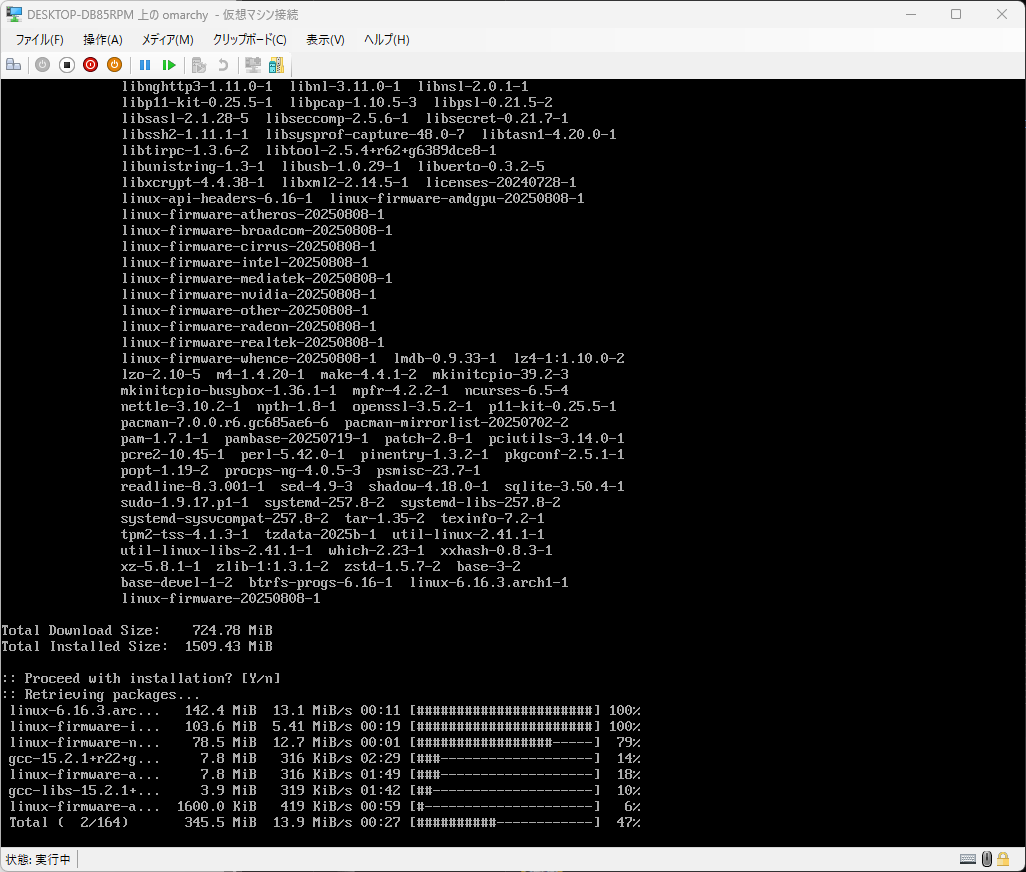Create a checkpoint with the toolbar icon
This screenshot has height=872, width=1026.
[199, 65]
